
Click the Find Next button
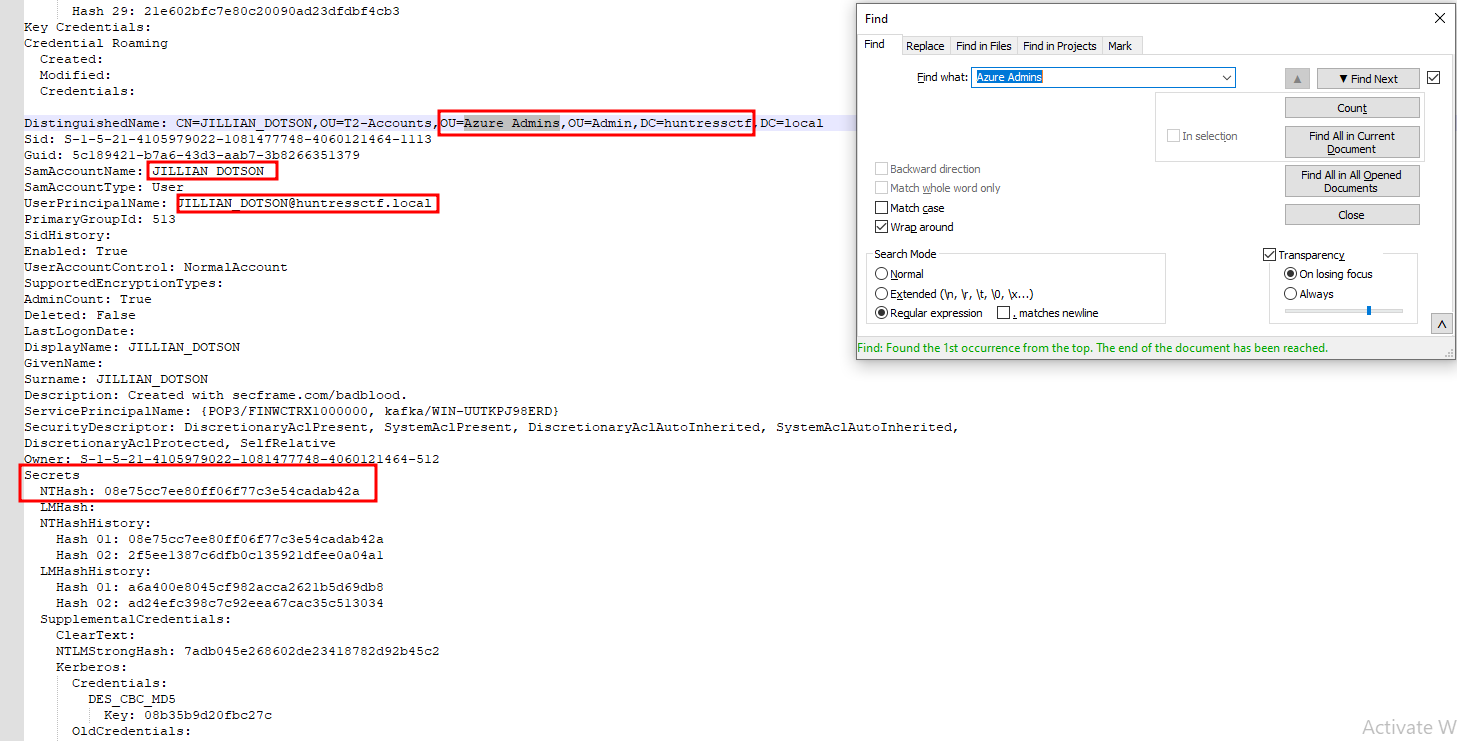click(x=1368, y=78)
